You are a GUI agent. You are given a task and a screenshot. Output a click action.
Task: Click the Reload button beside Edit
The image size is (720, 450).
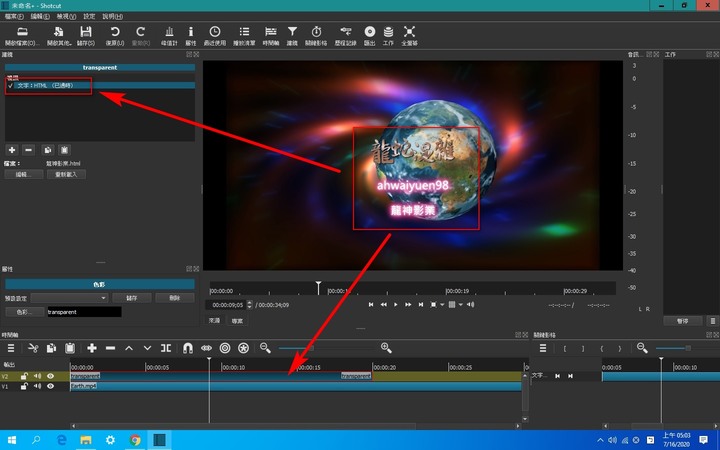pos(66,174)
